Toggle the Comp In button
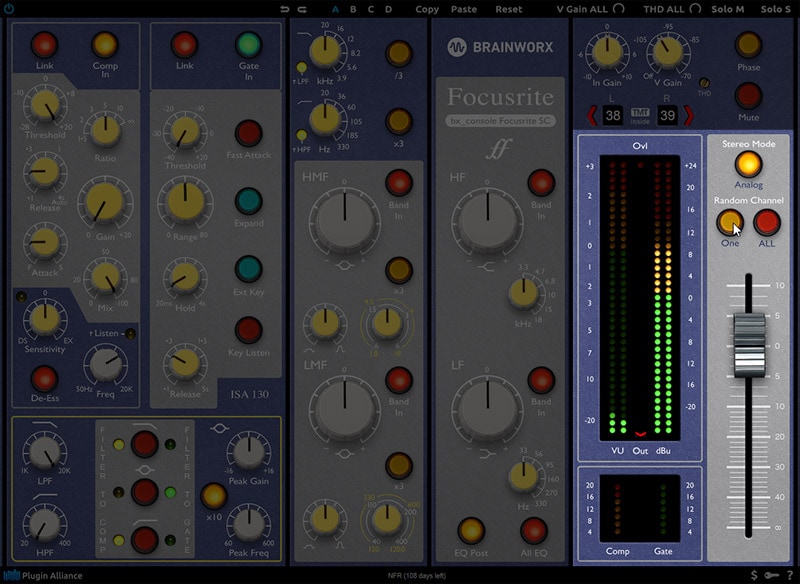The width and height of the screenshot is (800, 584). 105,45
